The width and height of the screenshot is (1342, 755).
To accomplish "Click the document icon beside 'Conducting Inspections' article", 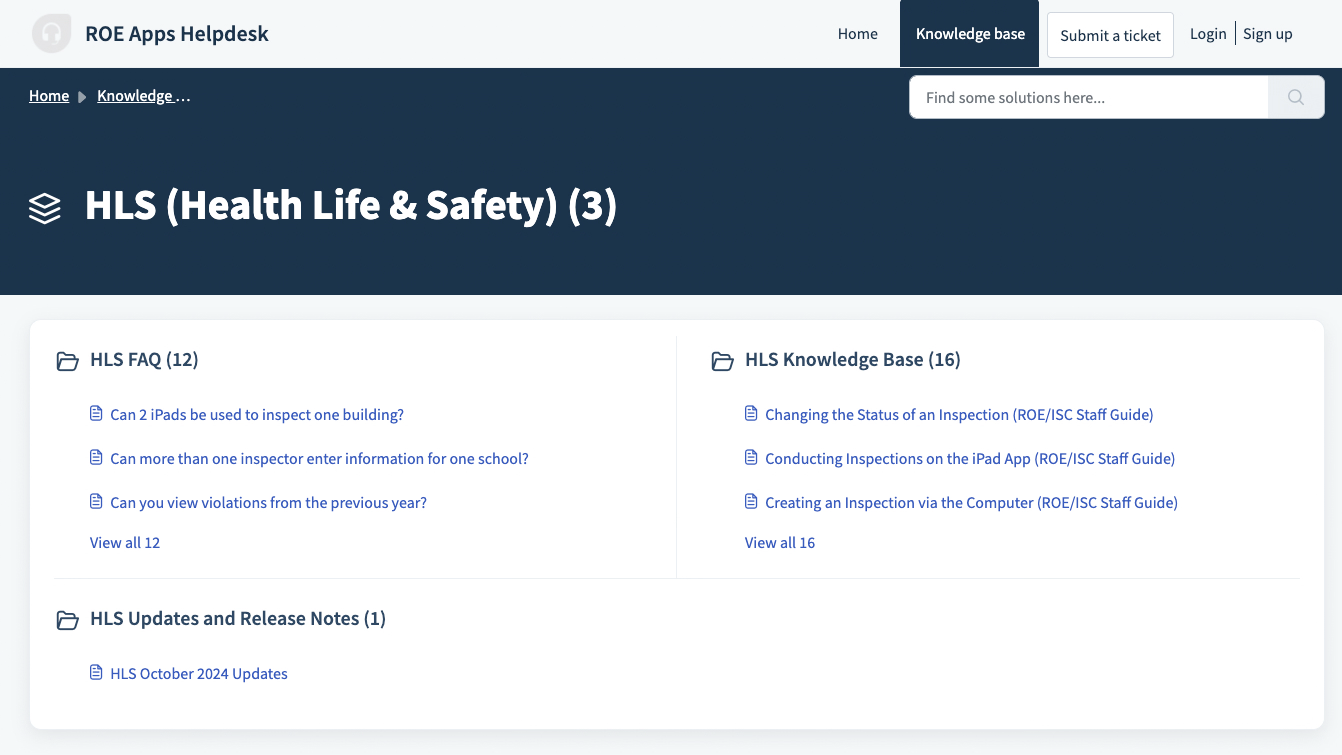I will [751, 457].
